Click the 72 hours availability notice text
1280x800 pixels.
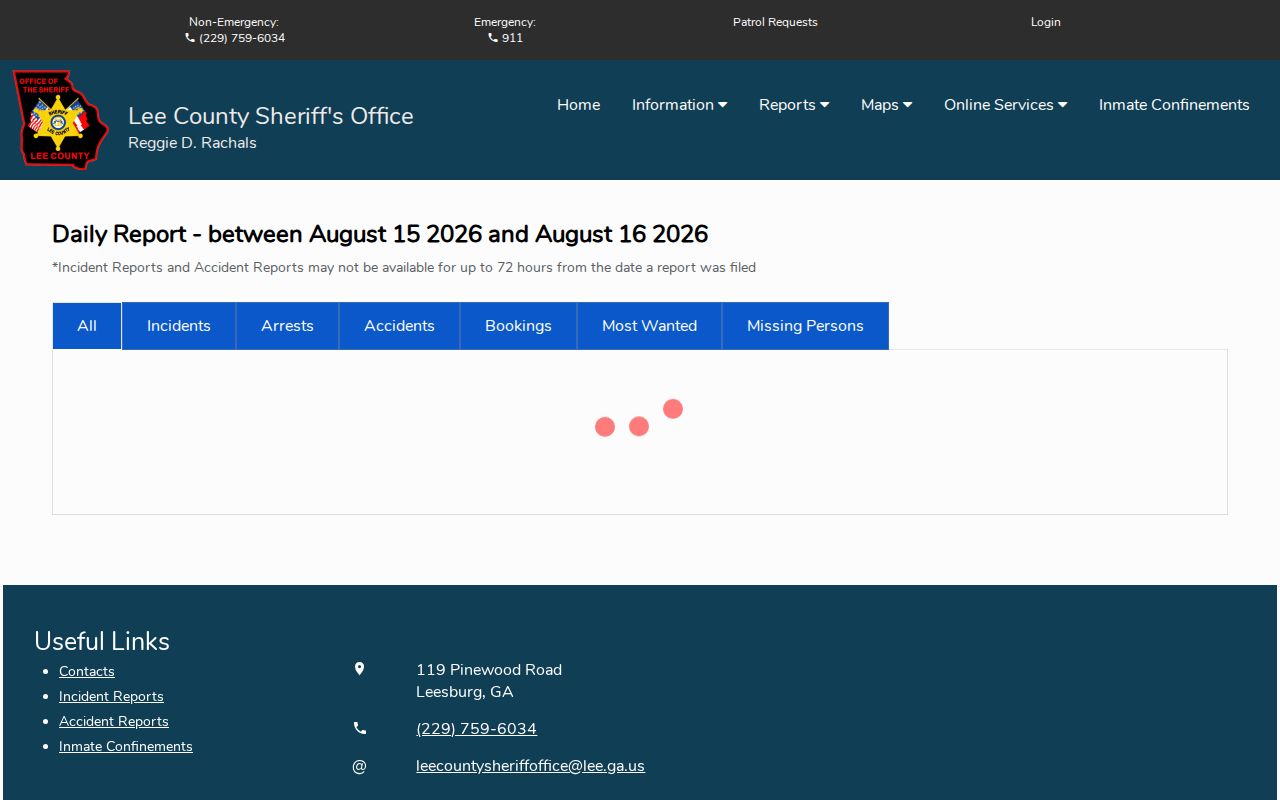tap(404, 267)
